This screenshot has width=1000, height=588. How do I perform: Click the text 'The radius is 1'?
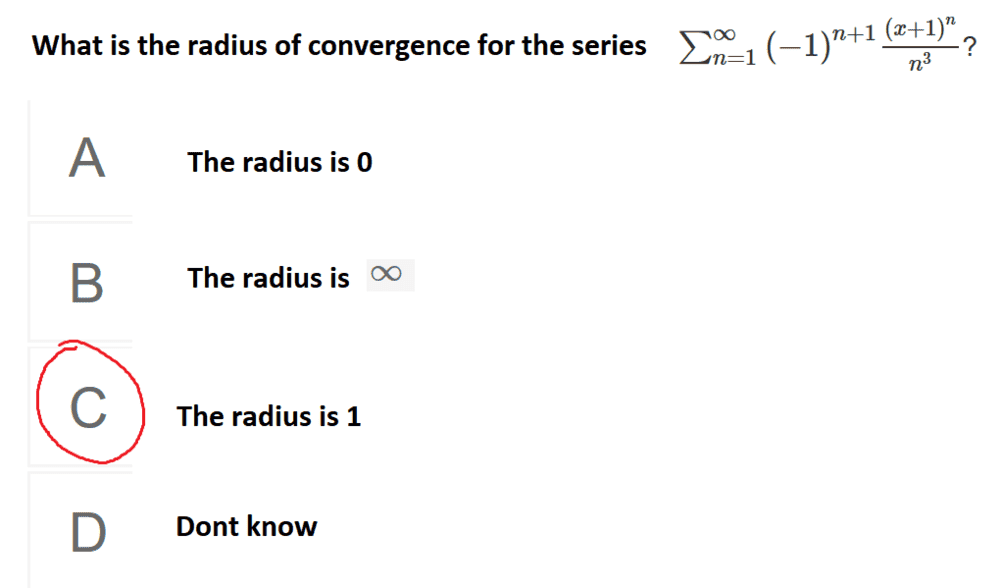[268, 416]
